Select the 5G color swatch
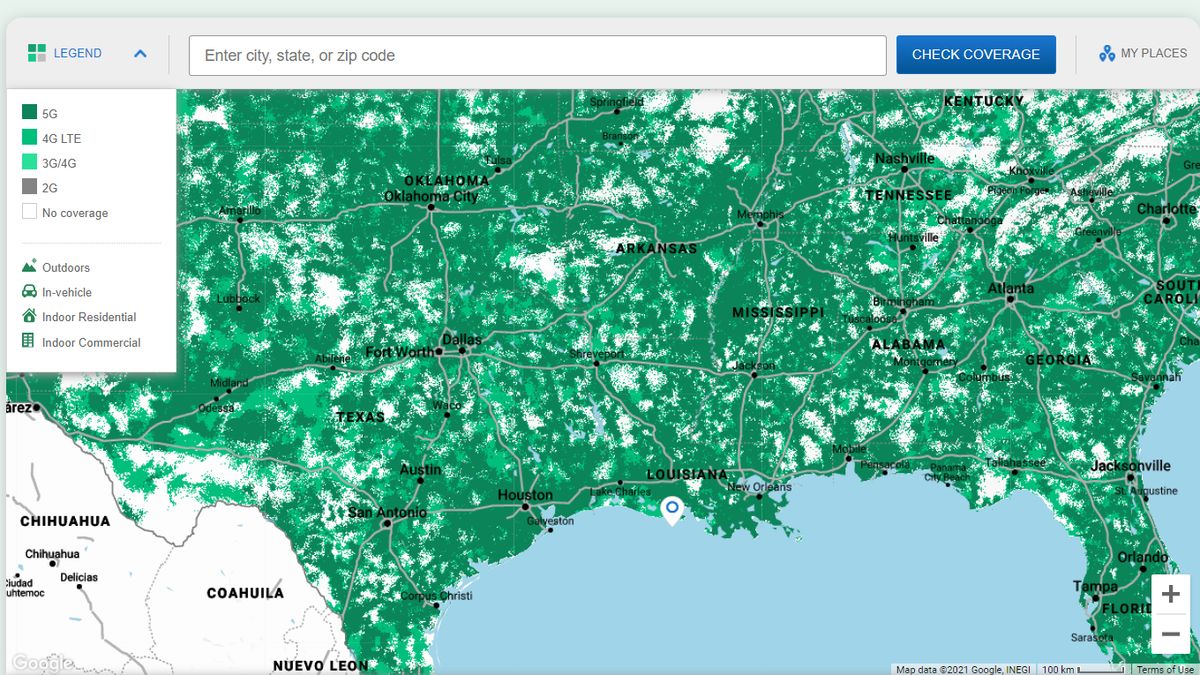 [x=29, y=112]
